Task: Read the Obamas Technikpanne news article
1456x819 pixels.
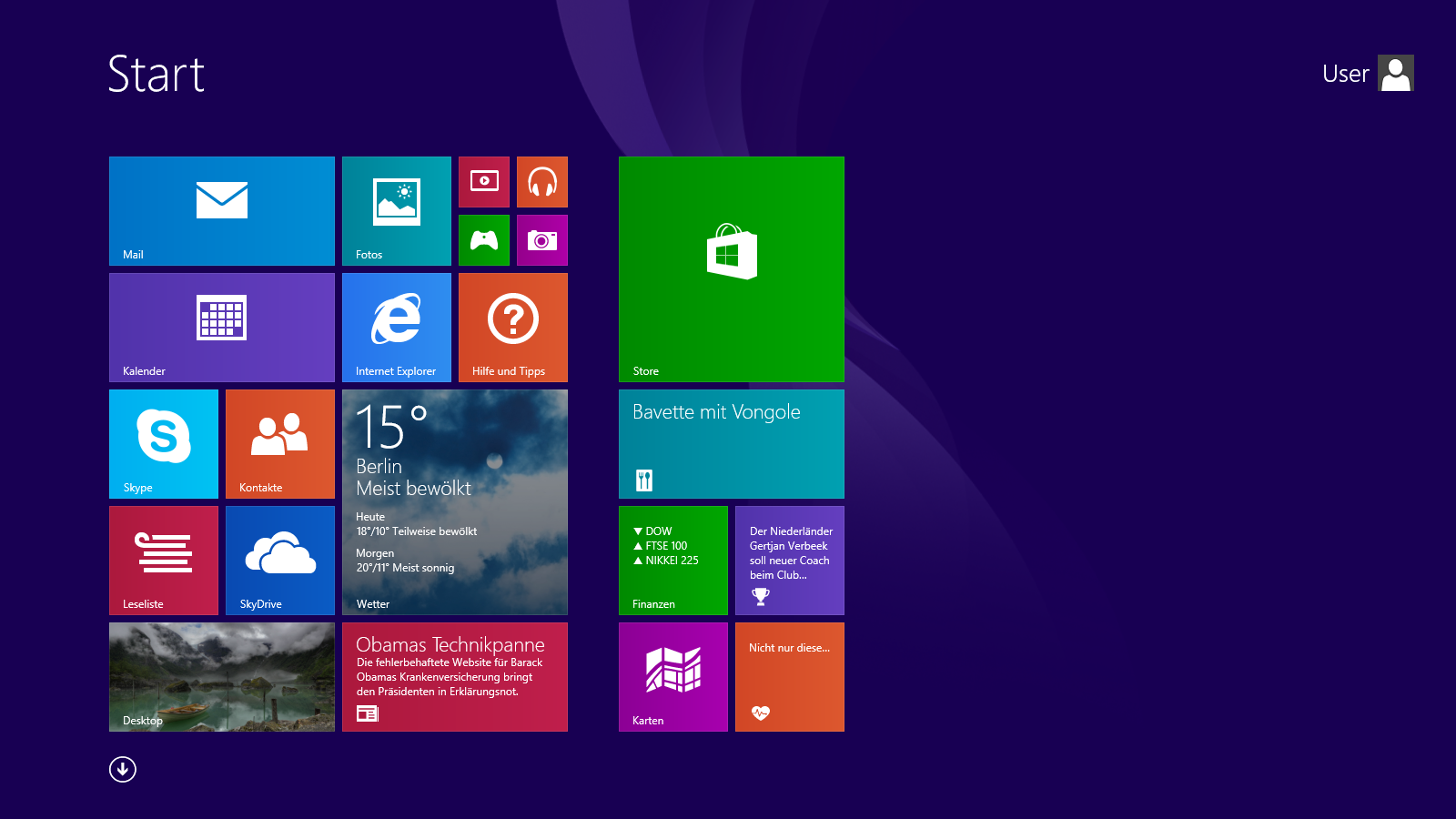Action: point(455,677)
